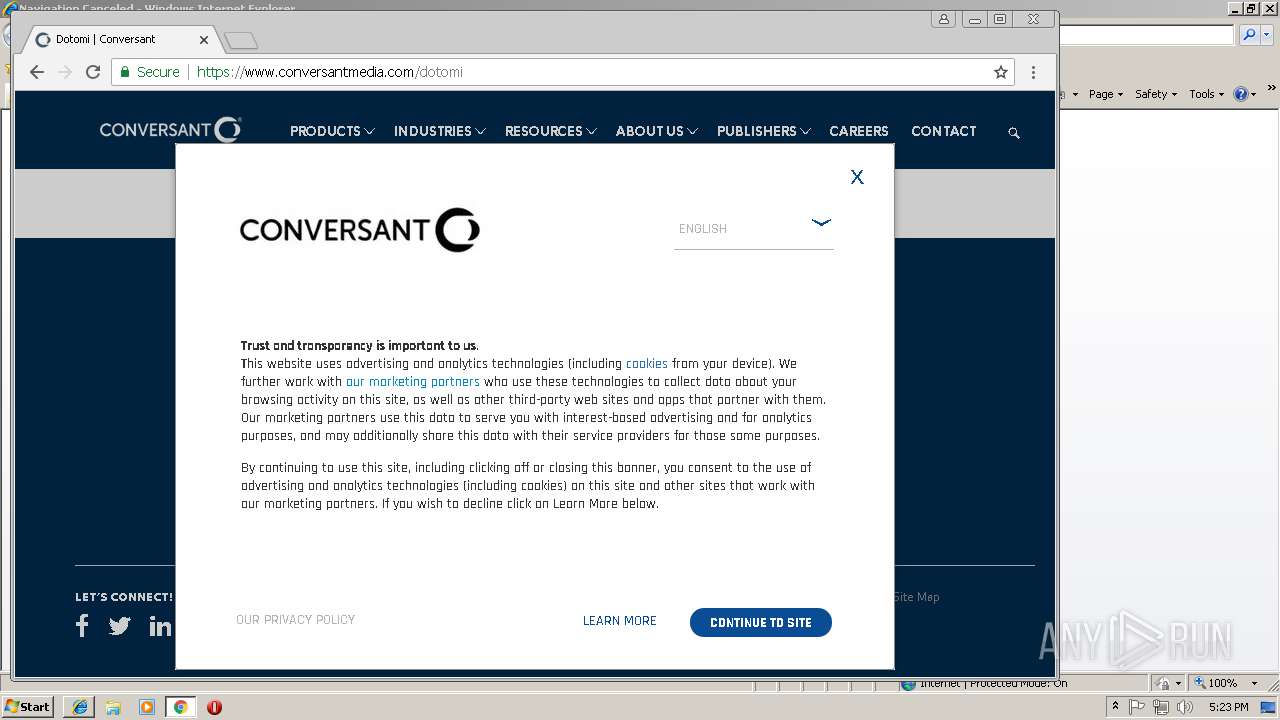Click the 5:23 PM taskbar clock
Viewport: 1280px width, 720px height.
[x=1229, y=707]
